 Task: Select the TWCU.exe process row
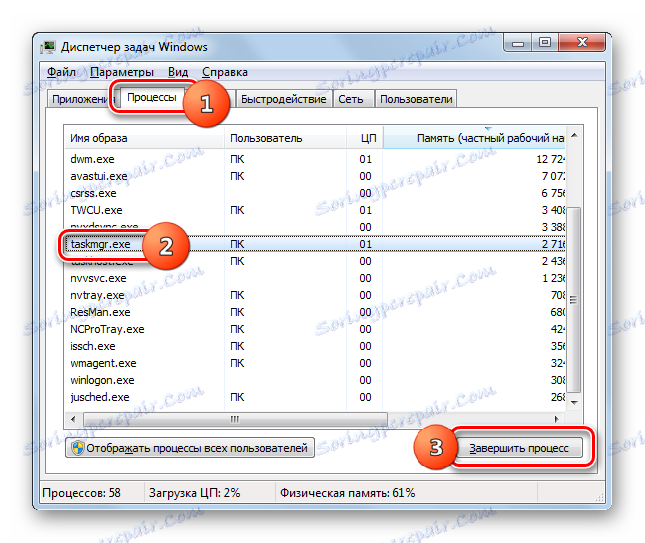[x=315, y=210]
